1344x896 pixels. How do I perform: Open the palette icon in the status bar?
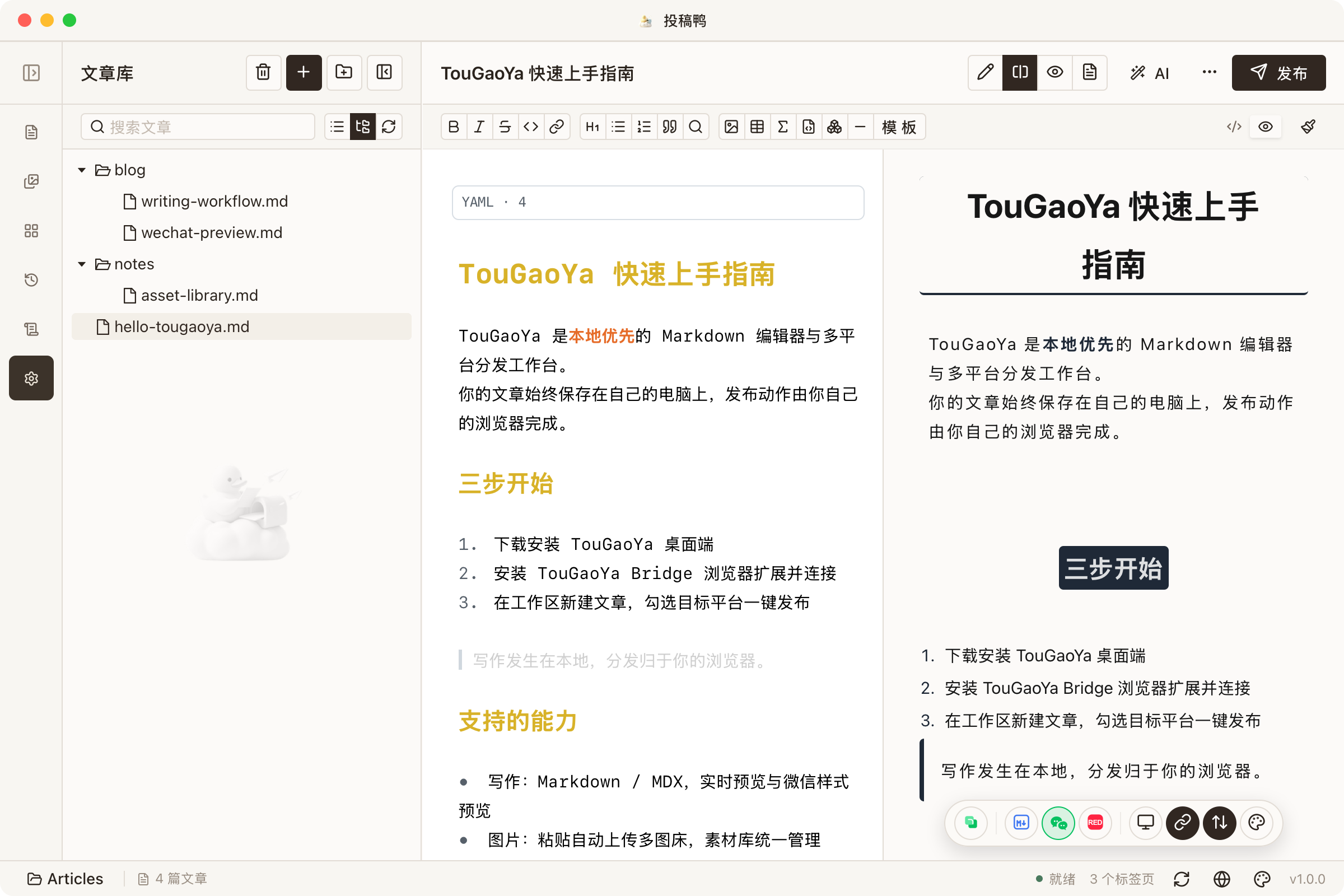tap(1262, 879)
